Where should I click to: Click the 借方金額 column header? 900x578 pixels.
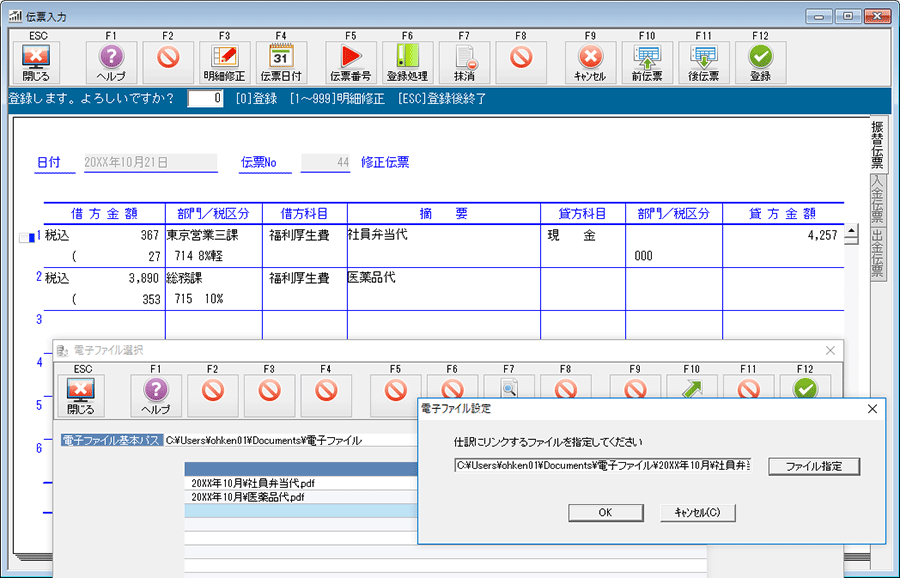pos(104,214)
